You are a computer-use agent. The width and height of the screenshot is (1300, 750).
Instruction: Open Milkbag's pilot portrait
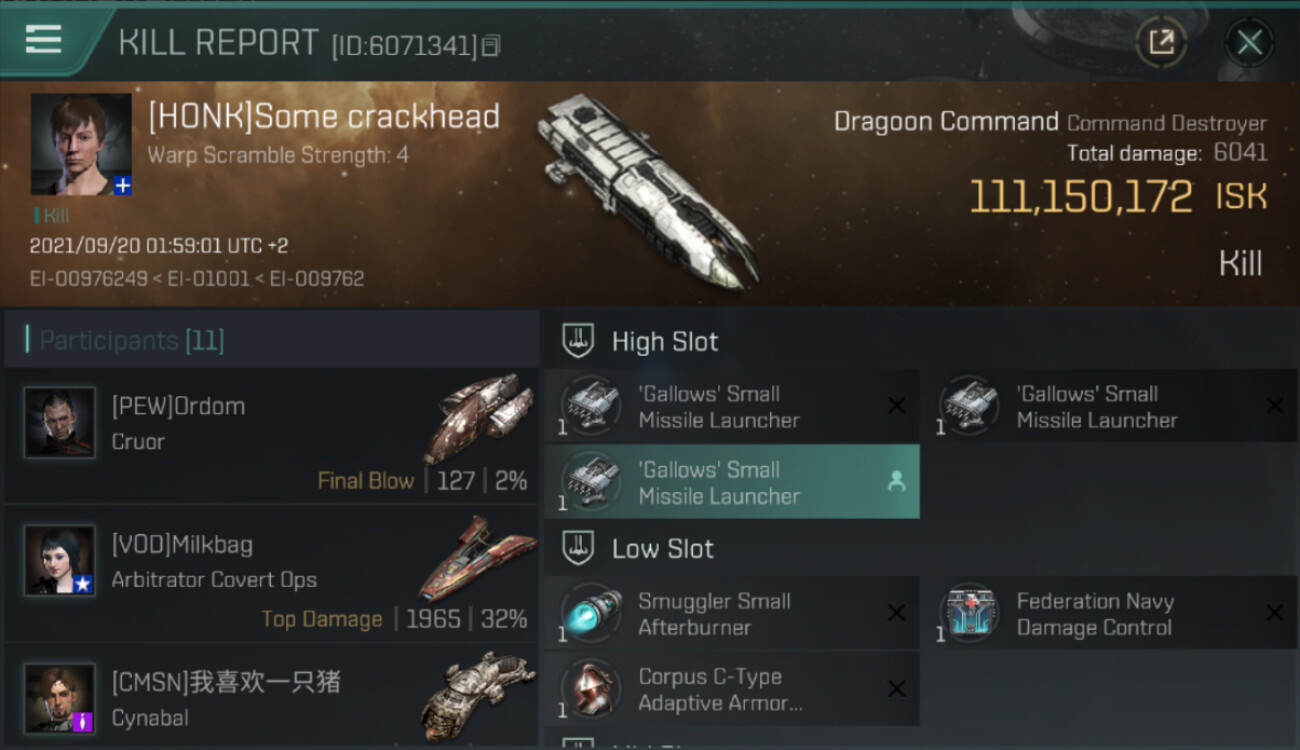click(60, 561)
